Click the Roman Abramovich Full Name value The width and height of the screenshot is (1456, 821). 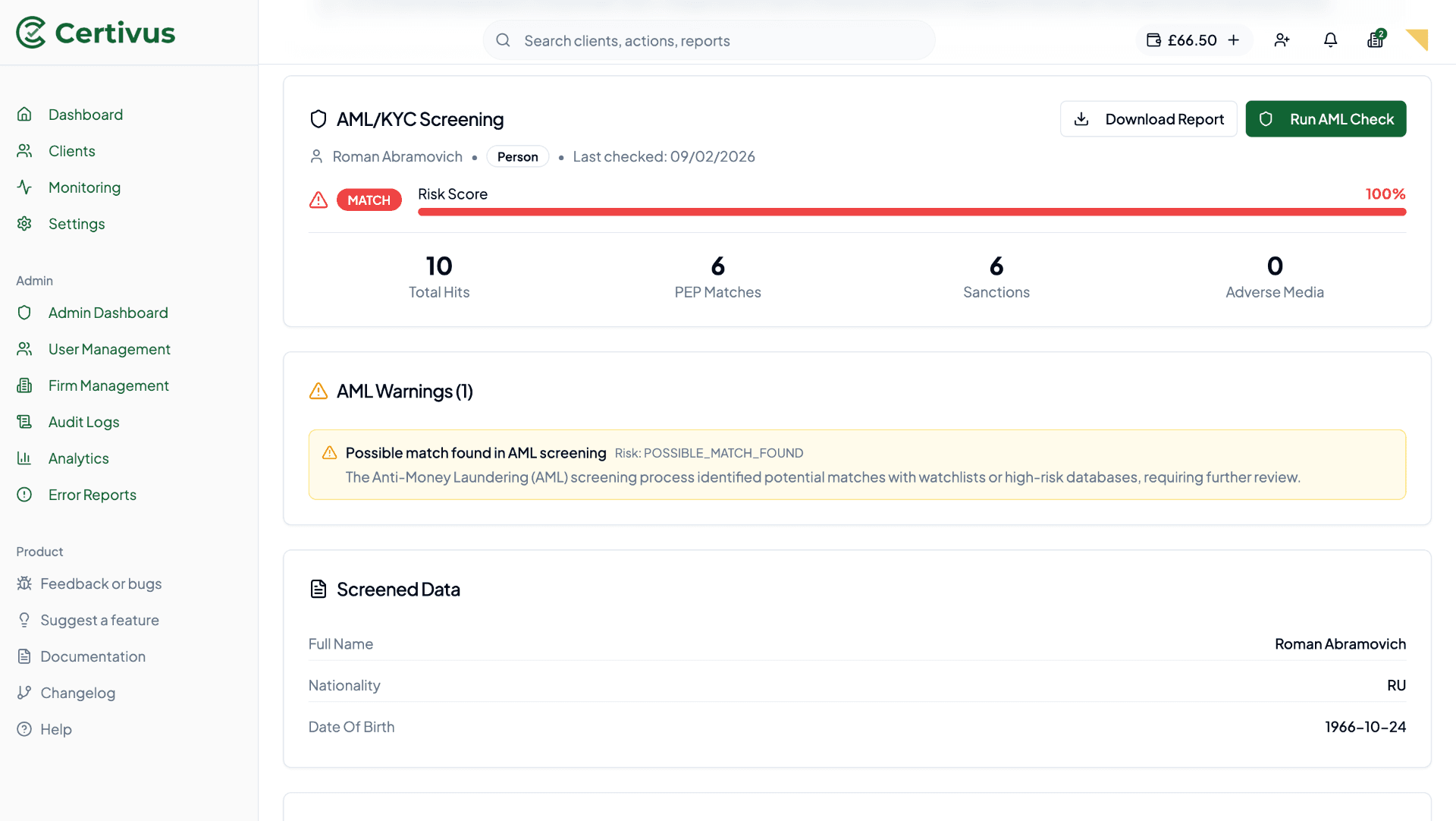coord(1340,643)
